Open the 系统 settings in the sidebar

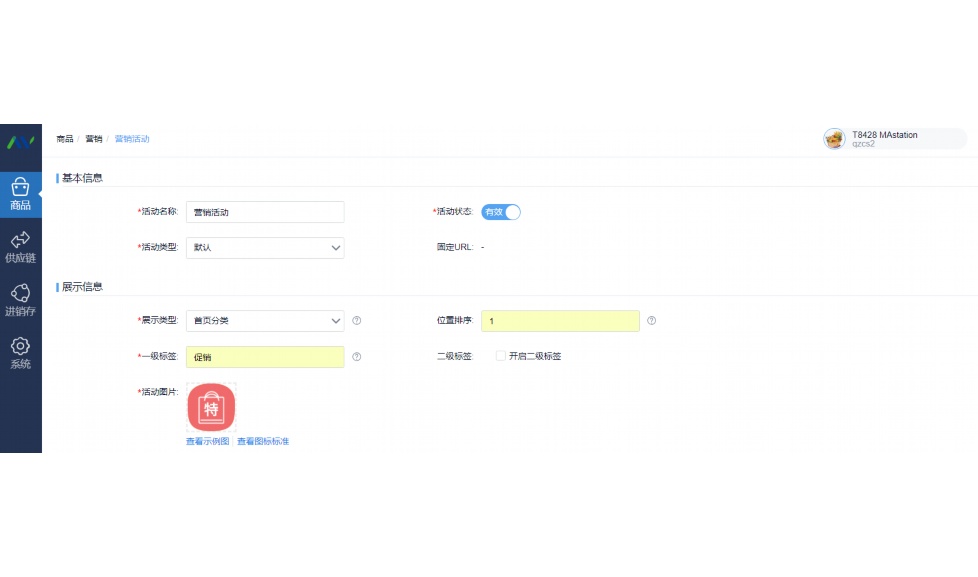[20, 353]
